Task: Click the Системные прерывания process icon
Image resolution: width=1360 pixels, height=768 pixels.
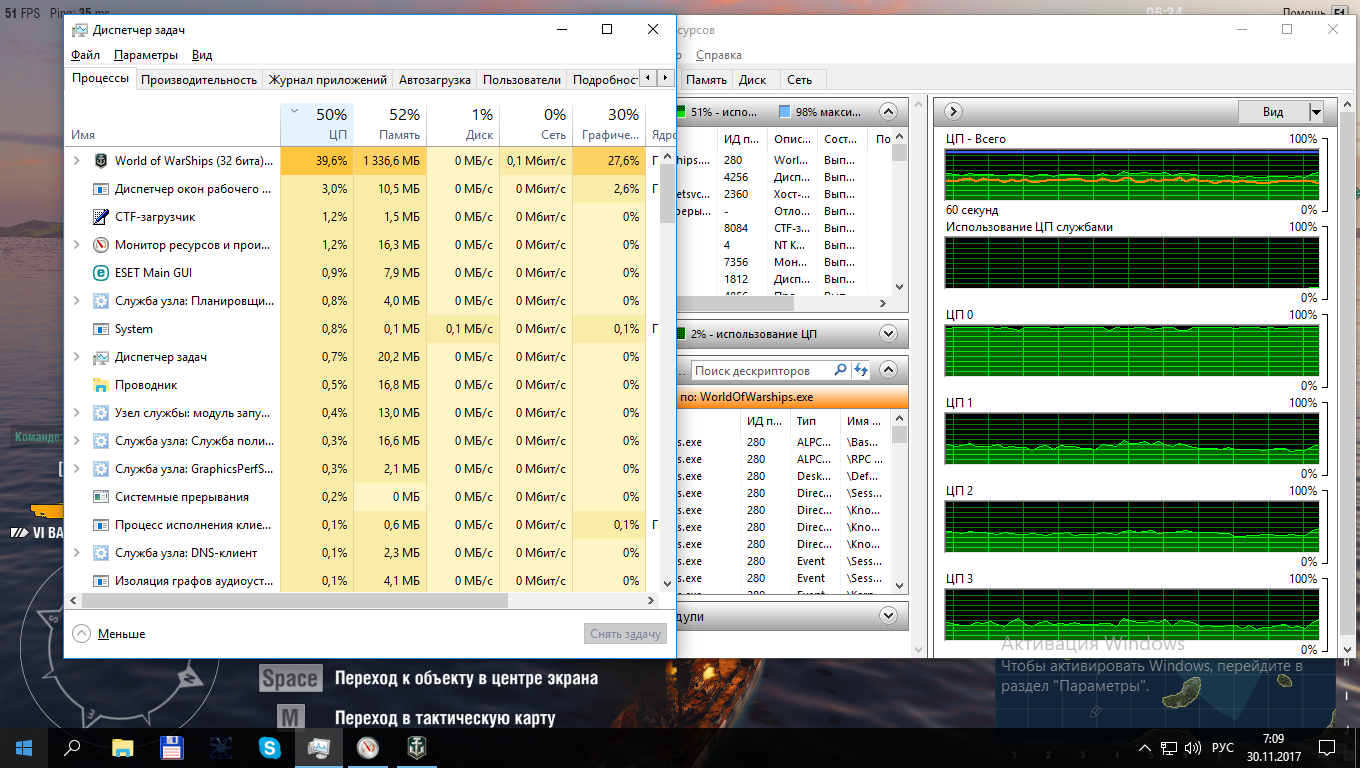Action: (x=100, y=497)
